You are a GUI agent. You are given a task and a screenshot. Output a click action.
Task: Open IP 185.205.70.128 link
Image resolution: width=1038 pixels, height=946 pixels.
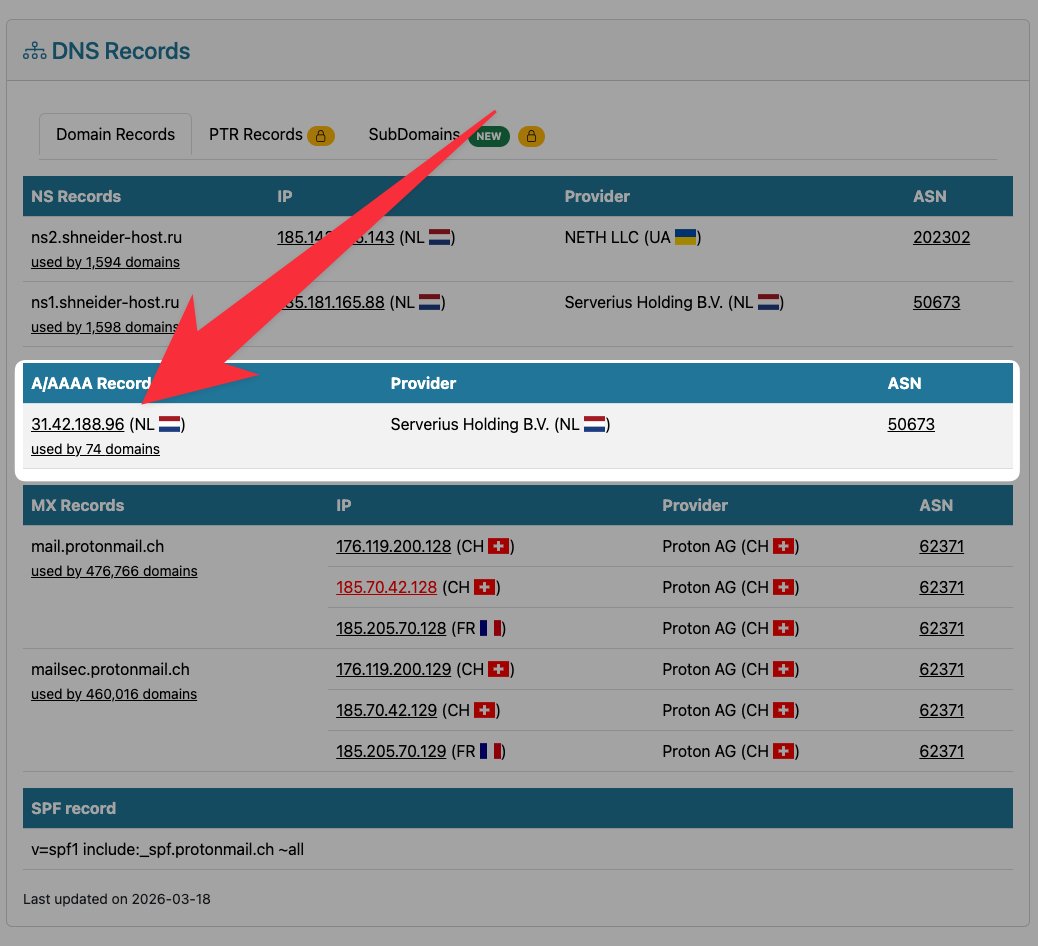[391, 628]
